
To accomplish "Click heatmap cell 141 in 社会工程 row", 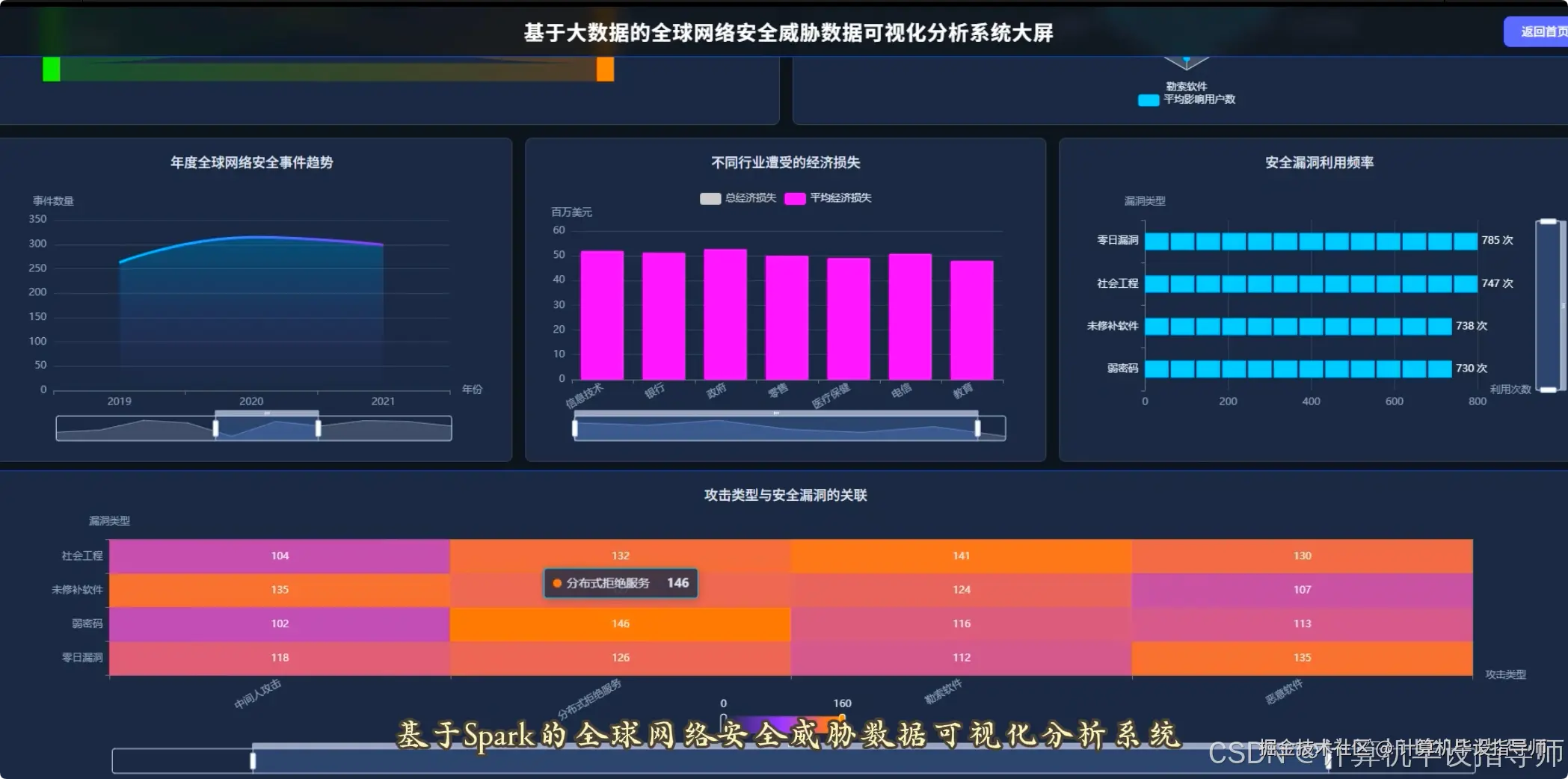I will 962,556.
